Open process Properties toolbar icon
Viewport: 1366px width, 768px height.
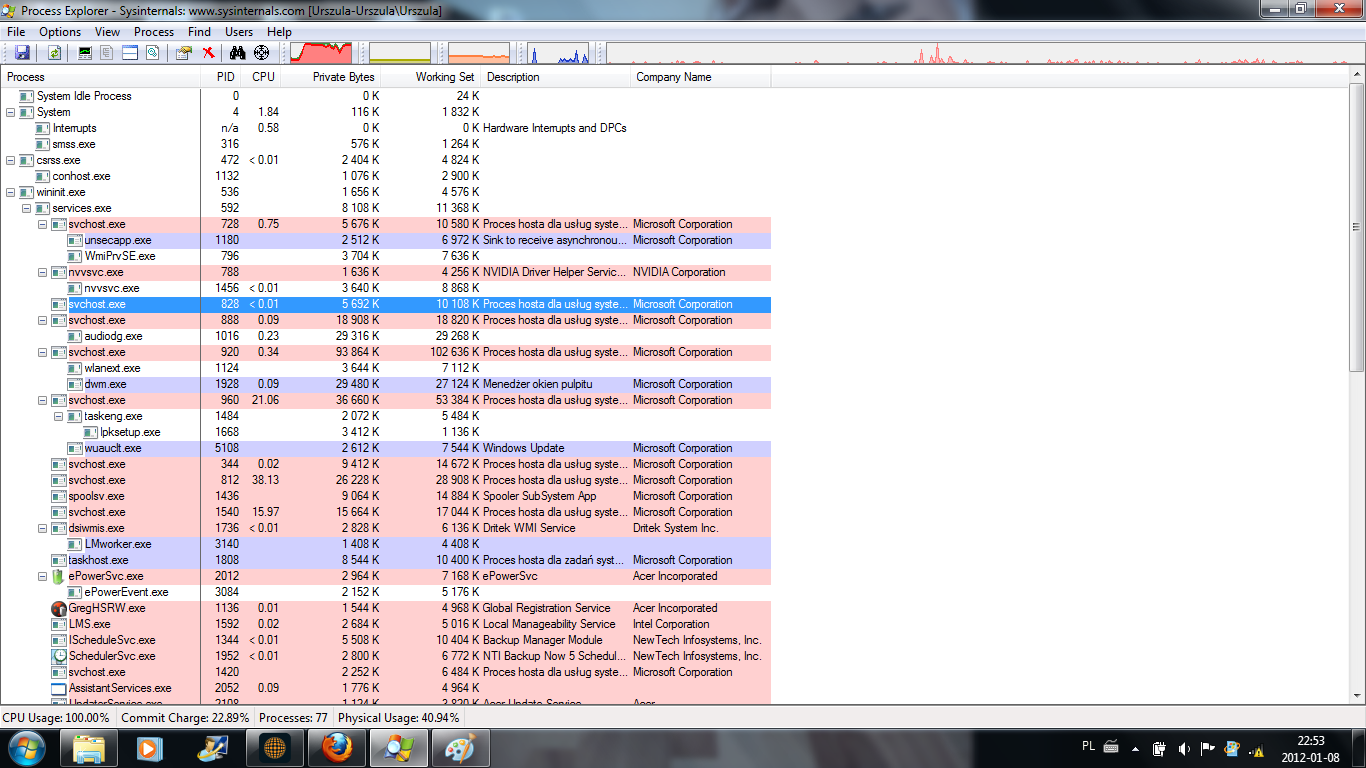184,53
